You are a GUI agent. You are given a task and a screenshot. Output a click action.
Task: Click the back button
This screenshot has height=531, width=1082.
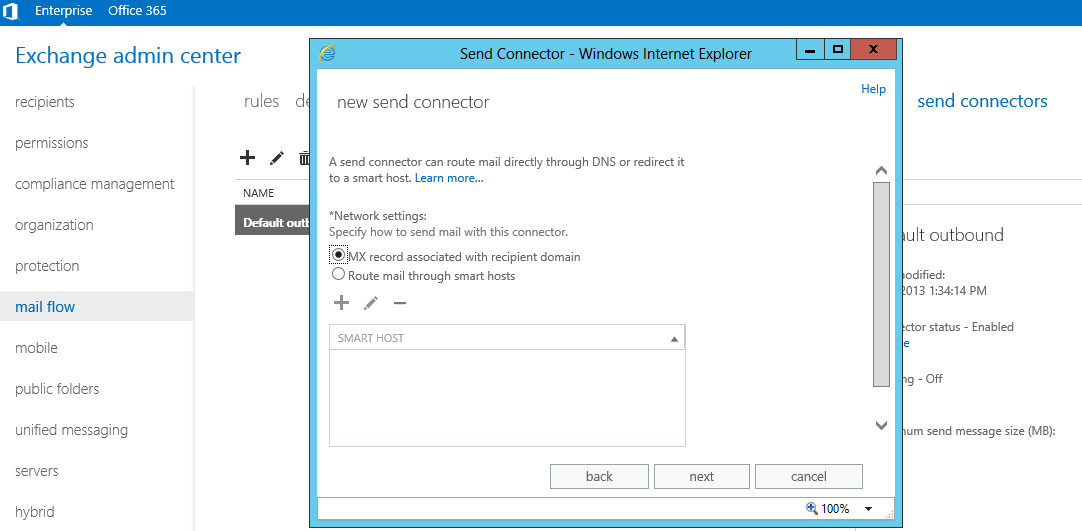click(599, 477)
